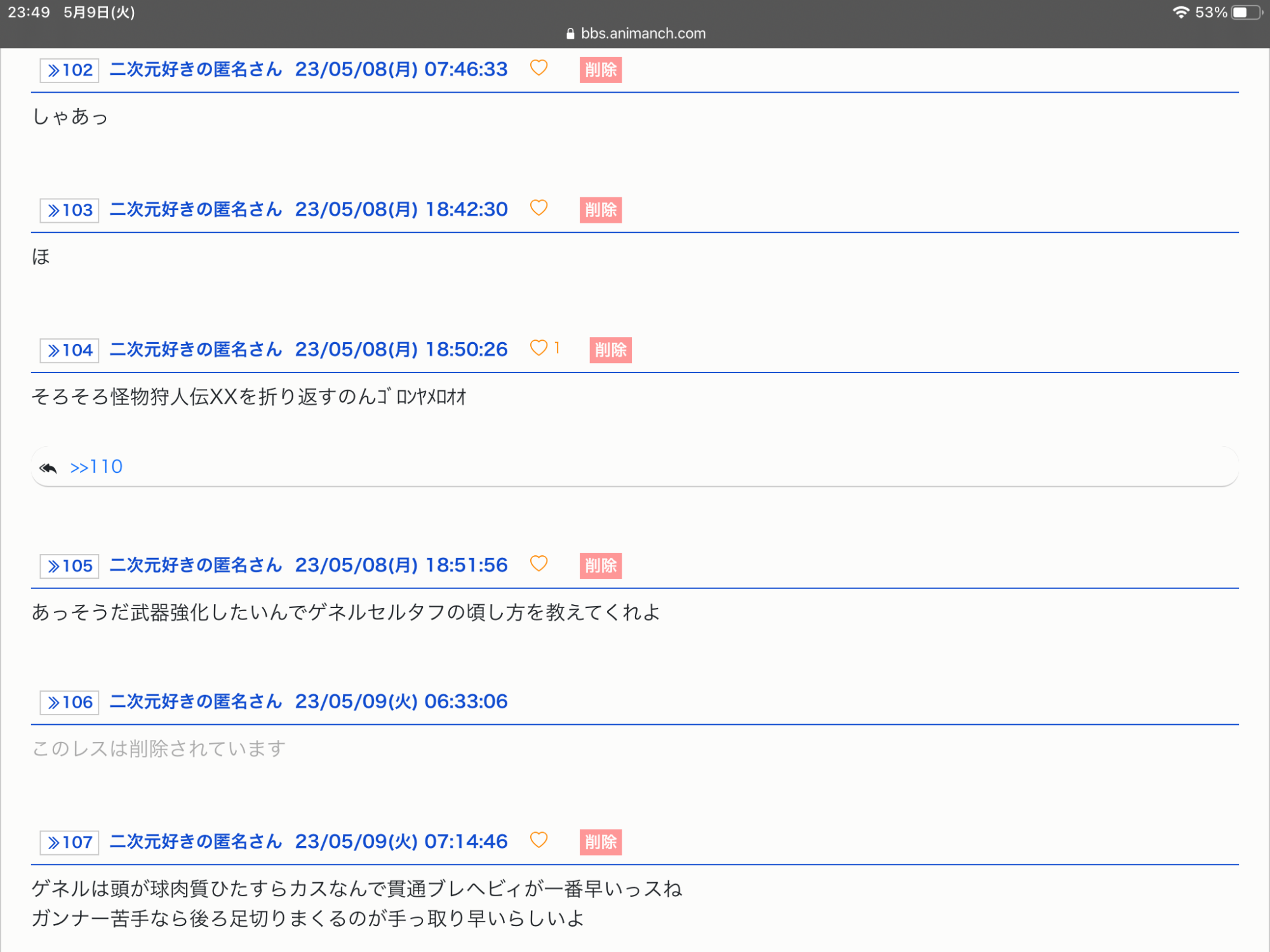1270x952 pixels.
Task: Tap the >>104 post number box
Action: tap(69, 350)
